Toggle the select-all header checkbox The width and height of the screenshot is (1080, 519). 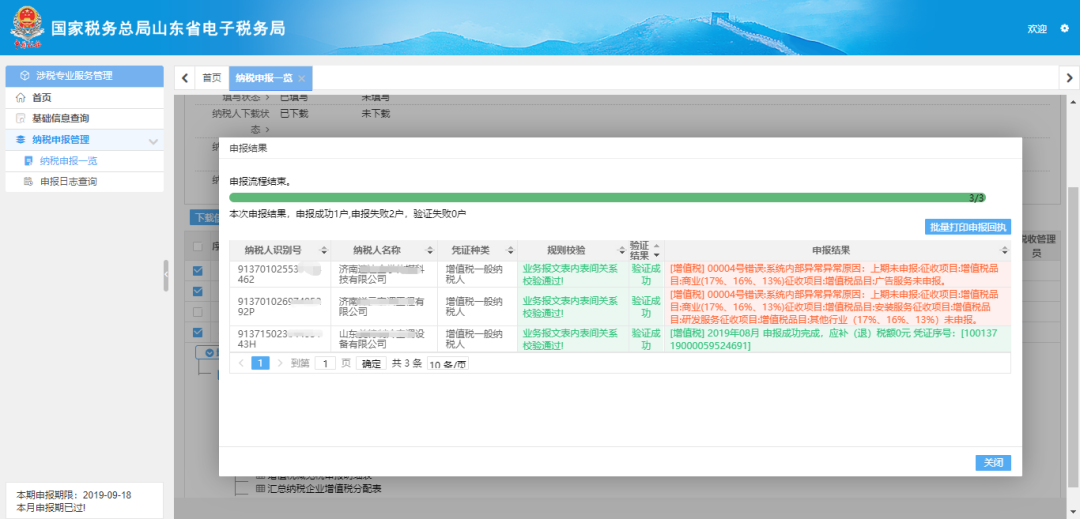click(x=198, y=246)
